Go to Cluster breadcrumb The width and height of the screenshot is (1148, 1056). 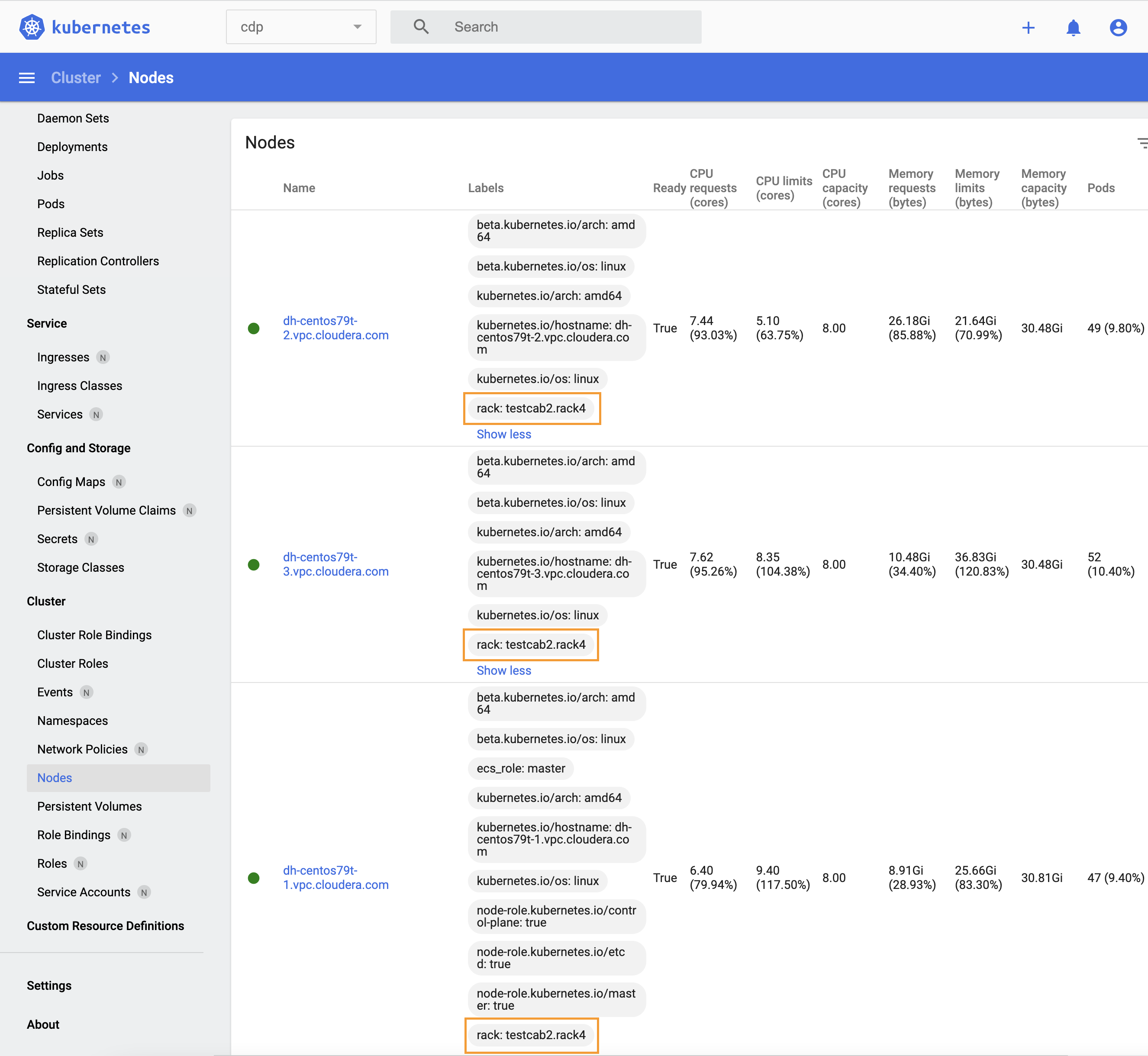pyautogui.click(x=76, y=78)
